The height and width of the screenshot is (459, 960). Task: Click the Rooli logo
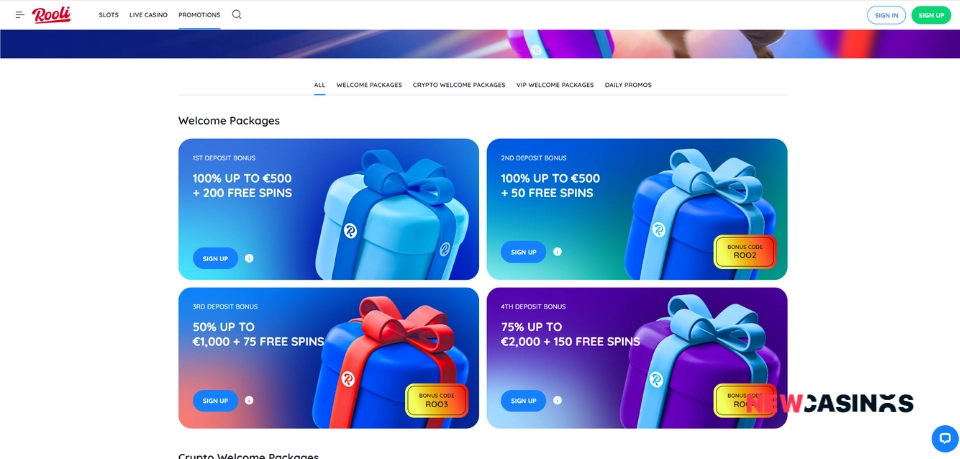click(x=51, y=15)
